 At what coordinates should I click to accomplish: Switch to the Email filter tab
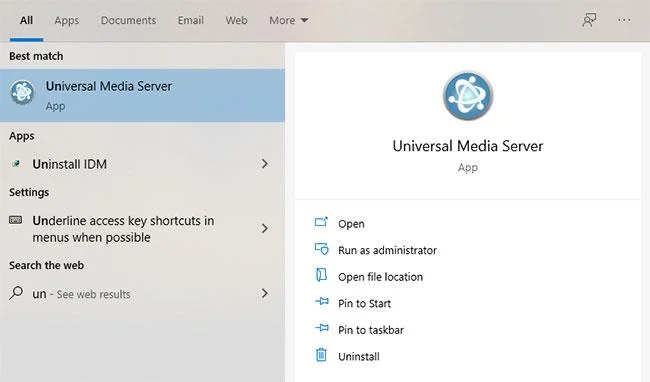coord(190,20)
